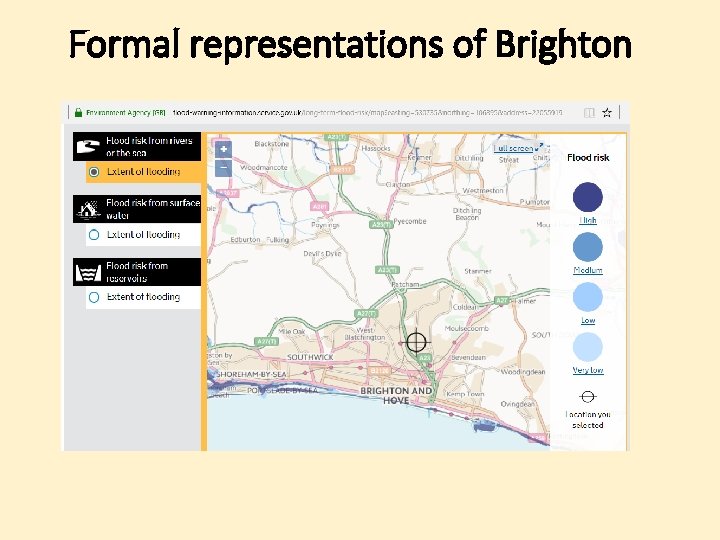Click the Moulsecoomb map label

(467, 328)
